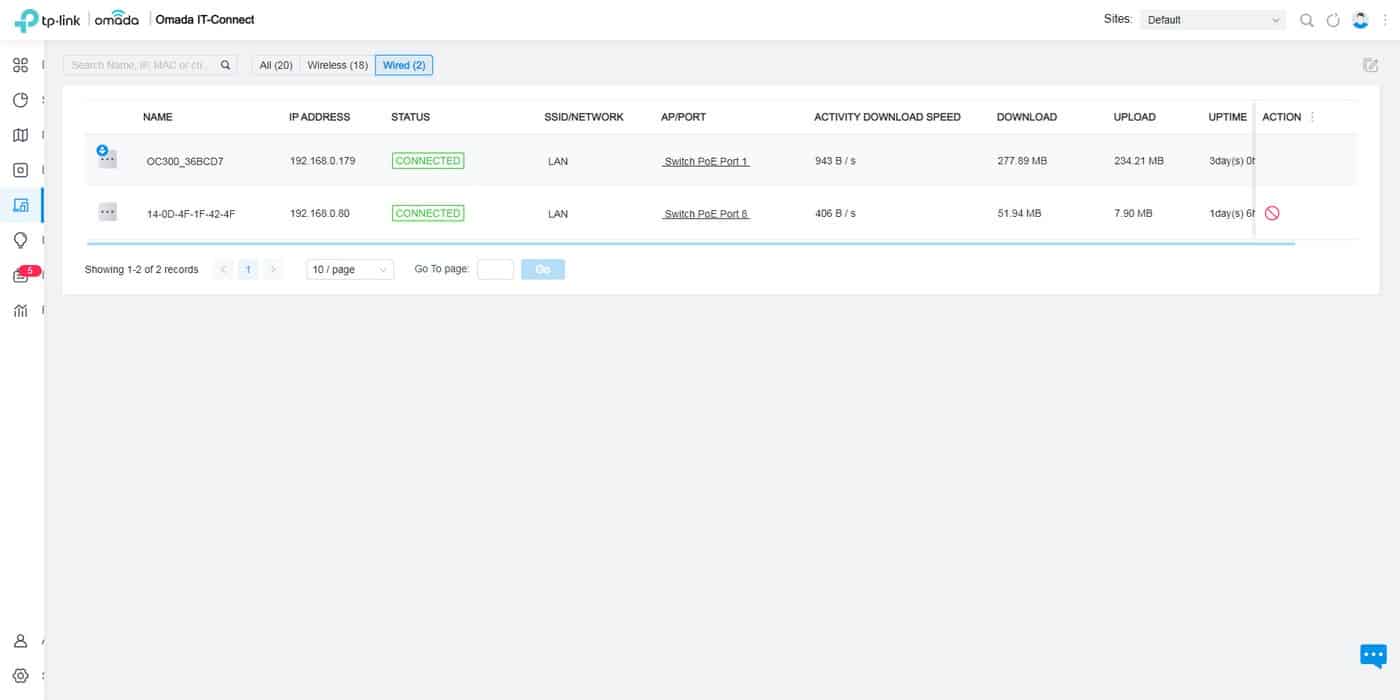This screenshot has width=1400, height=700.
Task: Open the chat support bubble icon
Action: point(1373,655)
